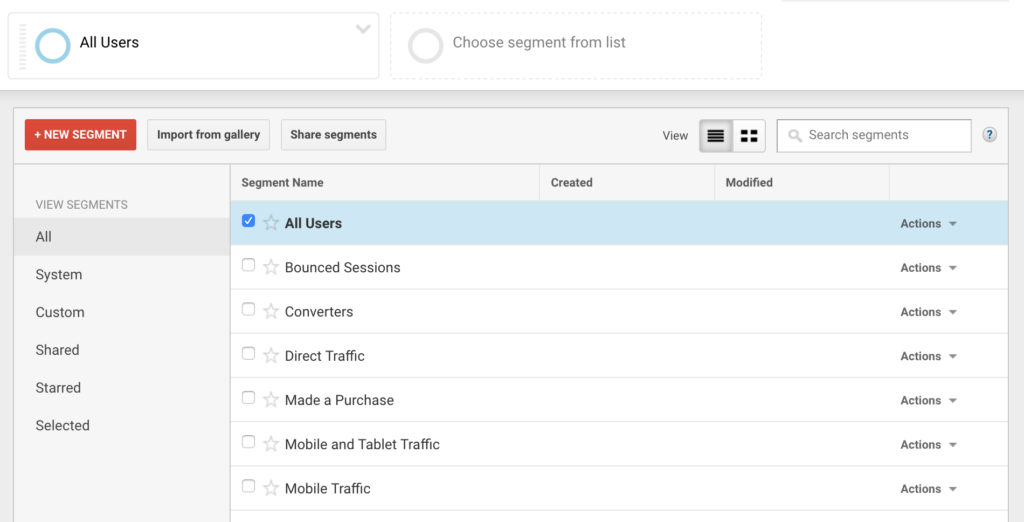Check the Direct Traffic checkbox

pos(248,353)
